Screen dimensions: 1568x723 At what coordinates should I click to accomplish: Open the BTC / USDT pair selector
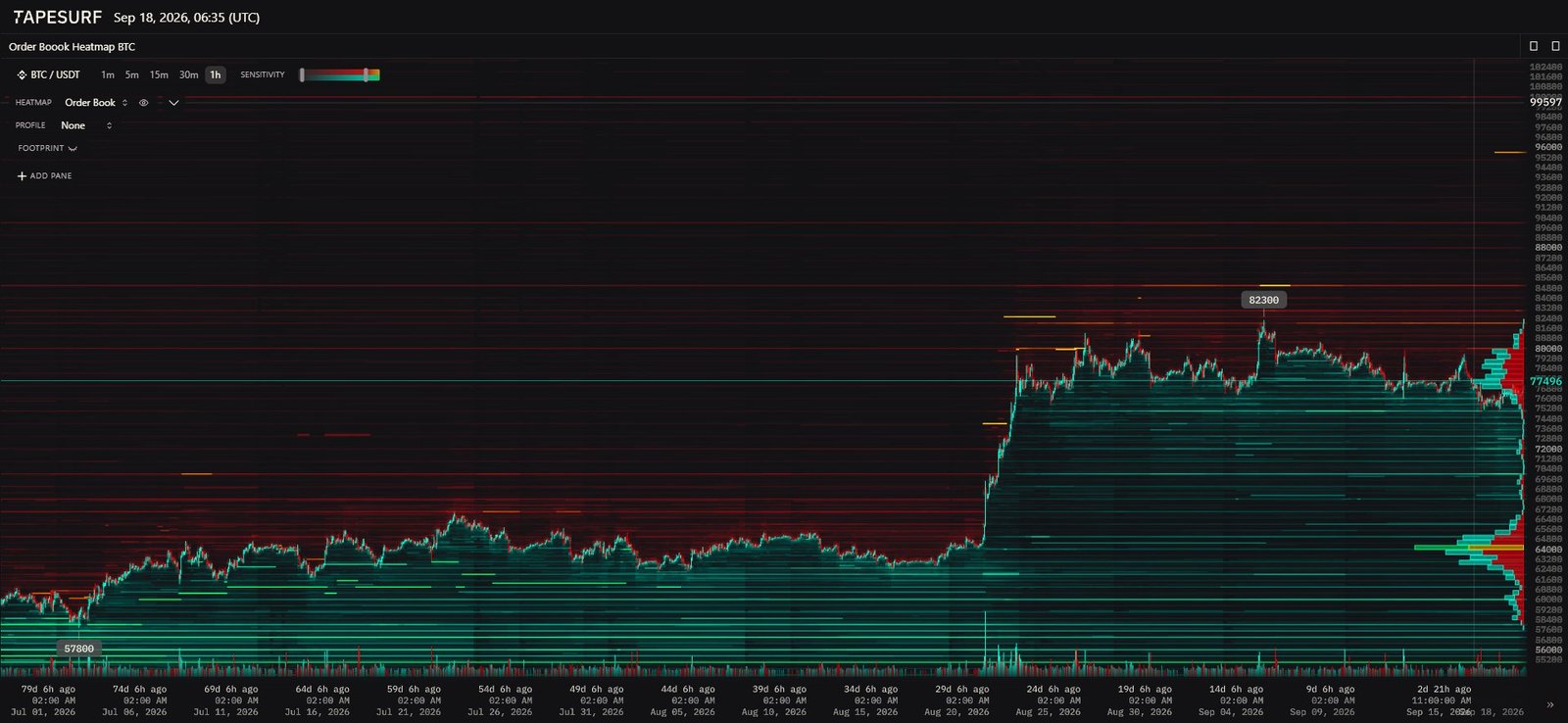point(49,74)
